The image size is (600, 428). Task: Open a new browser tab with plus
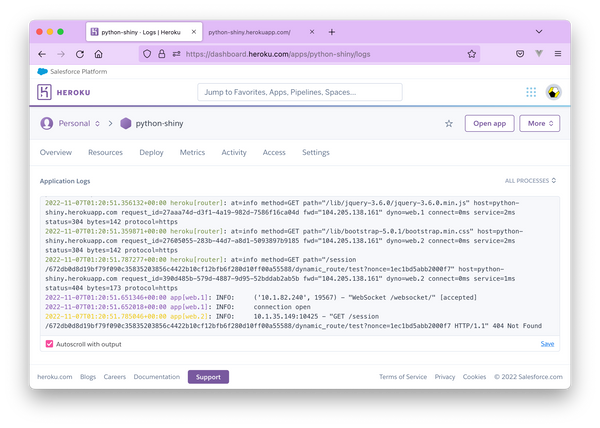331,32
